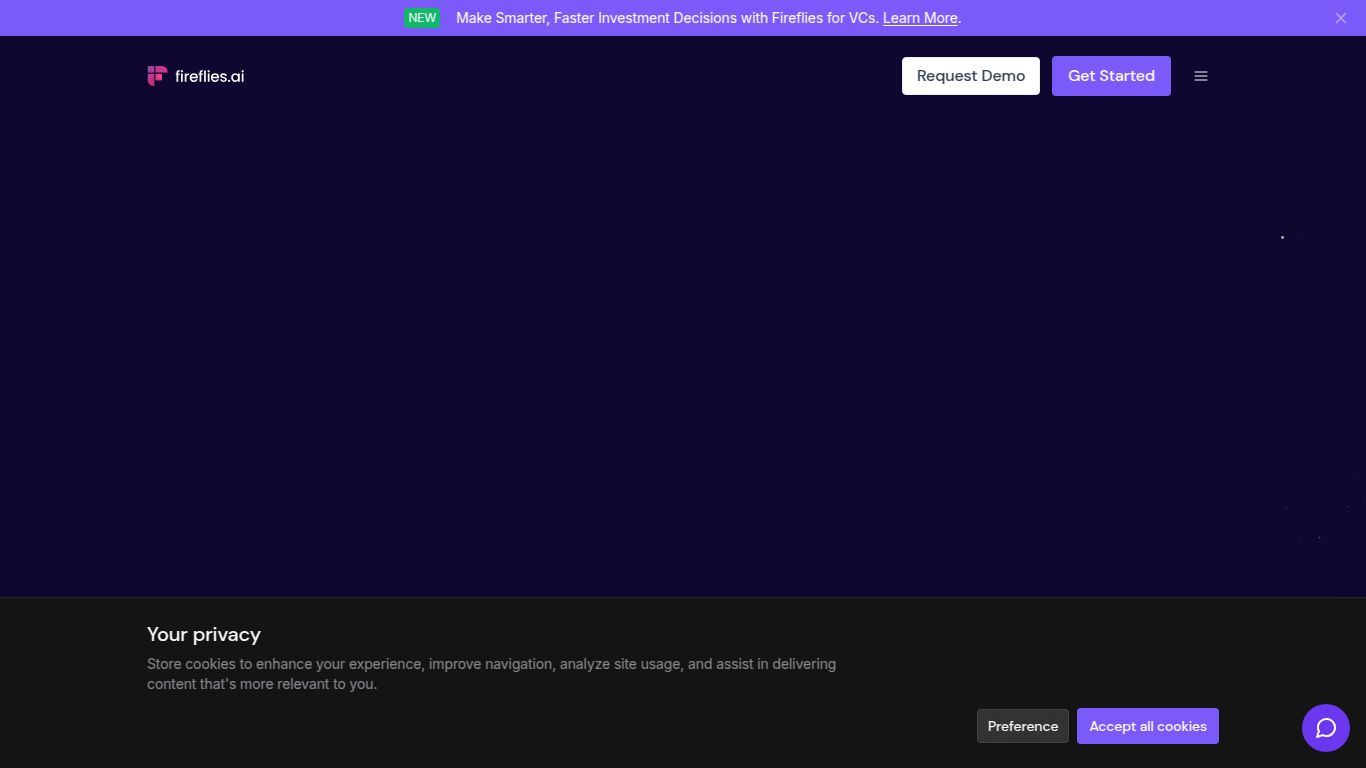Click the speech bubble icon bottom right

1325,727
